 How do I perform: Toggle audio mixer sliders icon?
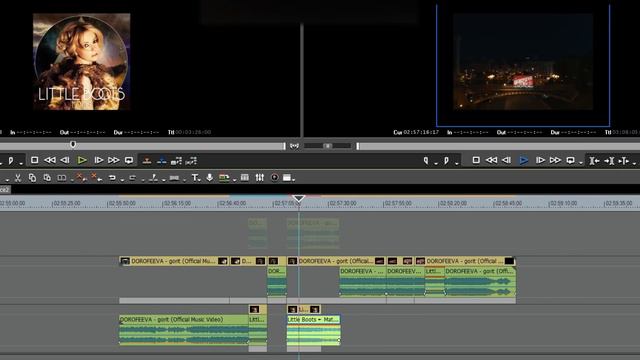[x=260, y=178]
